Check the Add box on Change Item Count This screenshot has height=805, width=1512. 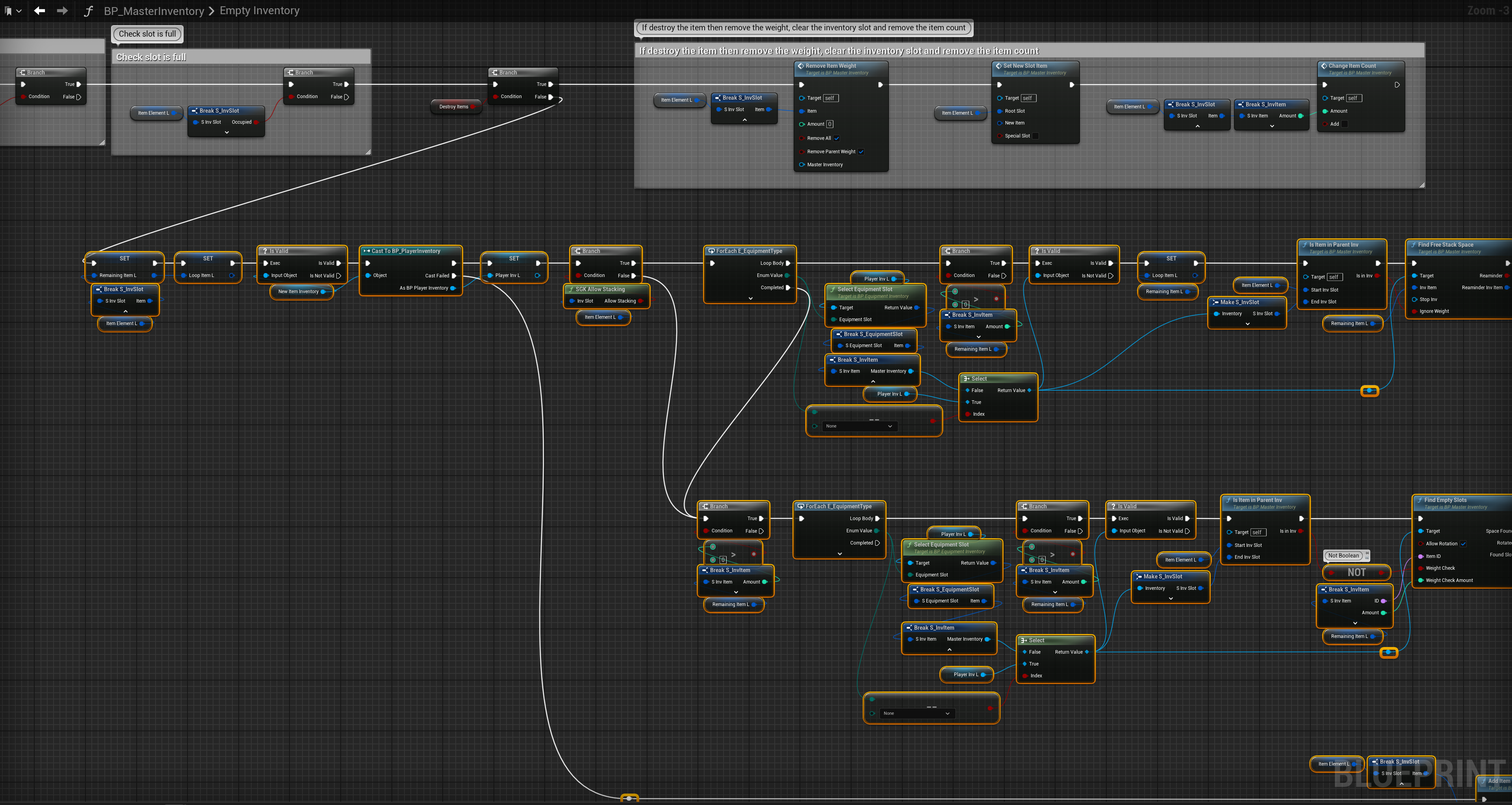click(1345, 124)
